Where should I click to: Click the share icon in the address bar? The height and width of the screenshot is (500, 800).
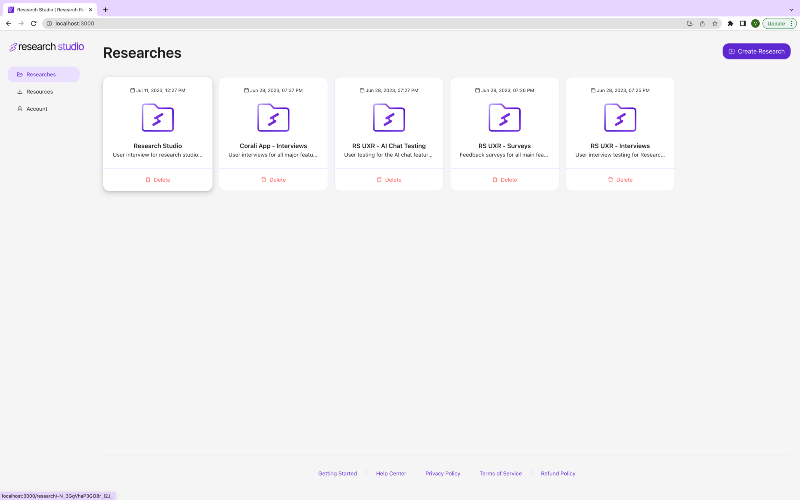pyautogui.click(x=702, y=23)
